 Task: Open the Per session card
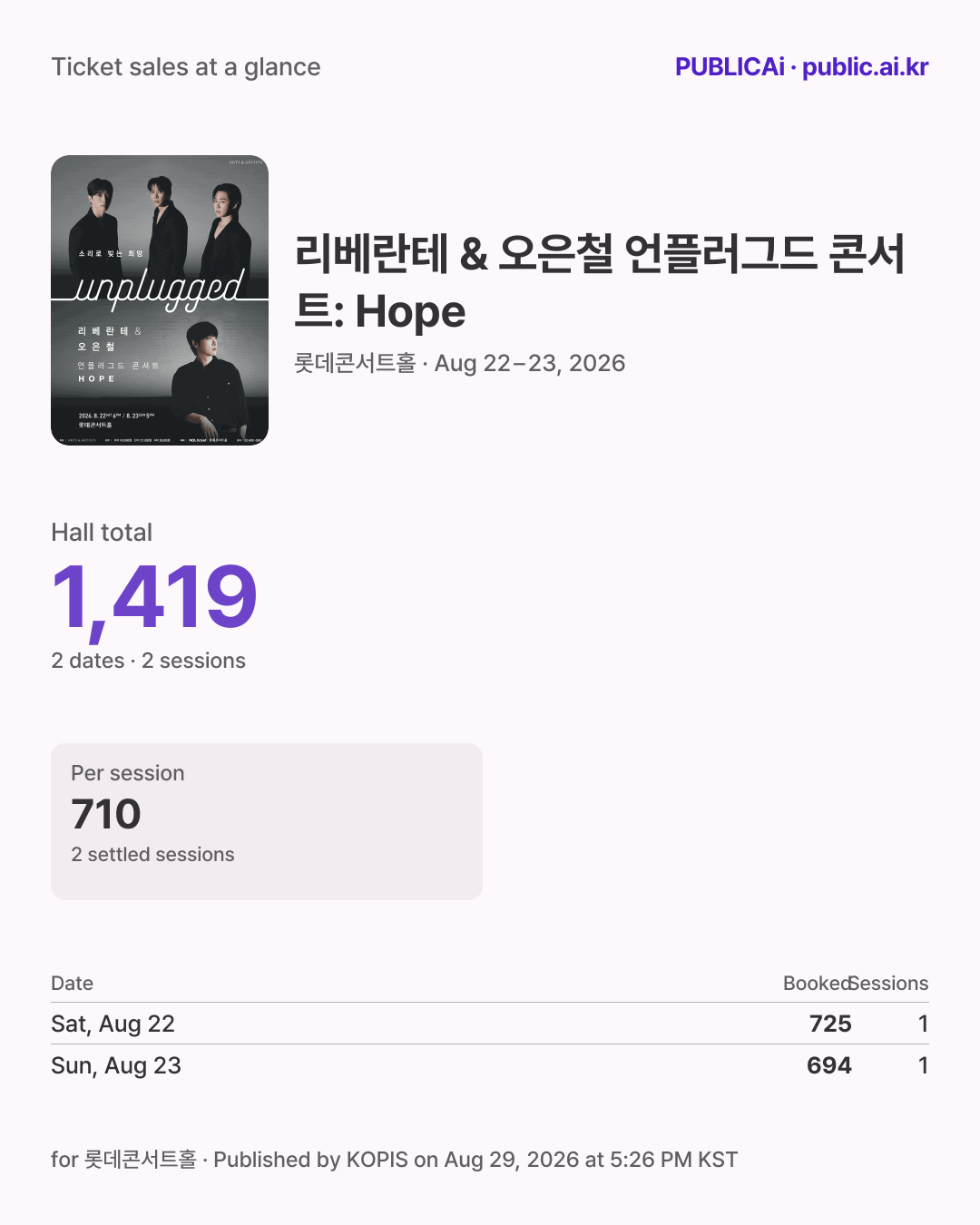(267, 822)
